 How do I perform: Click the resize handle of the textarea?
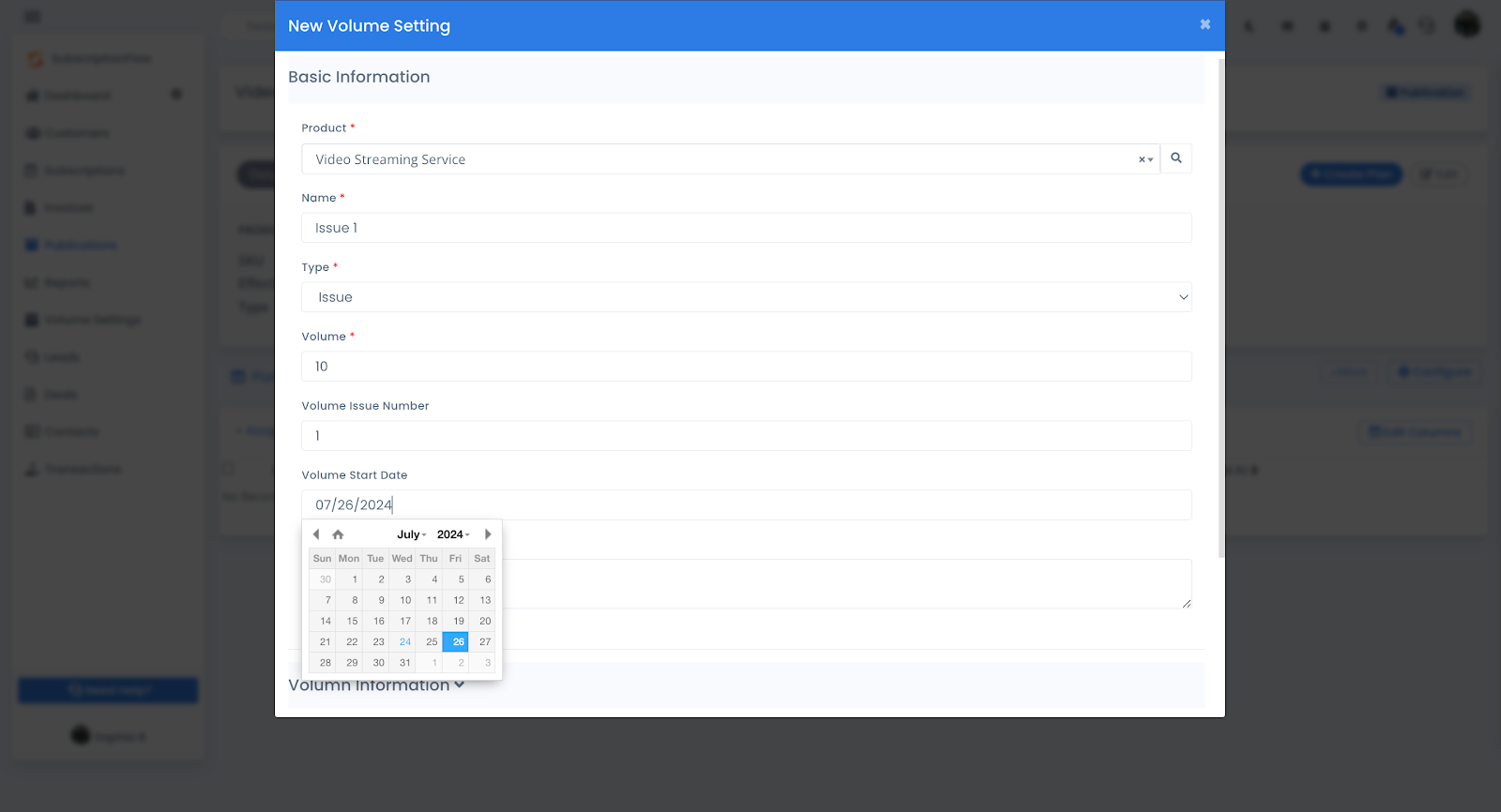click(x=1187, y=603)
